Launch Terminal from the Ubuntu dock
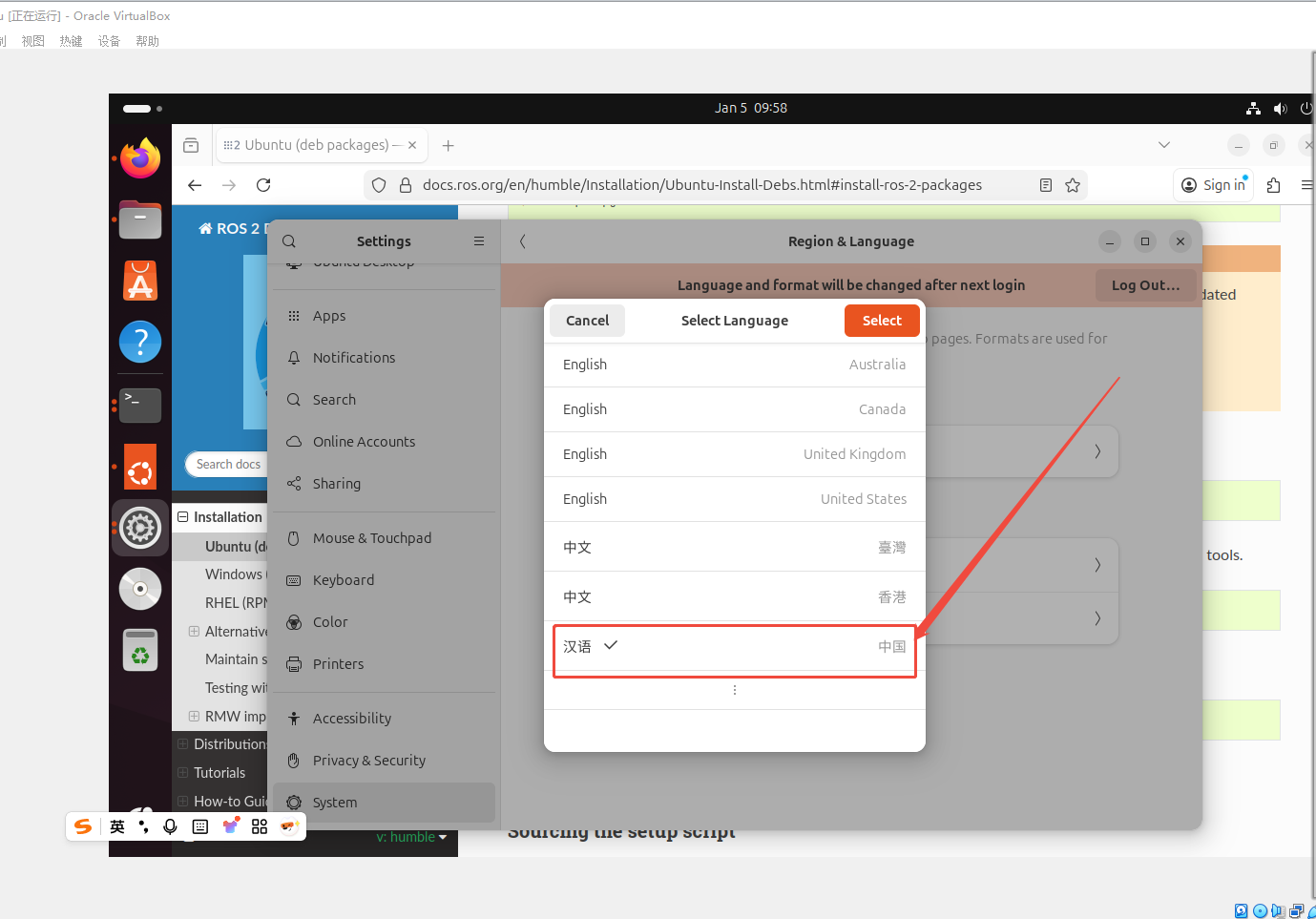Screen dimensions: 1316x919 140,405
